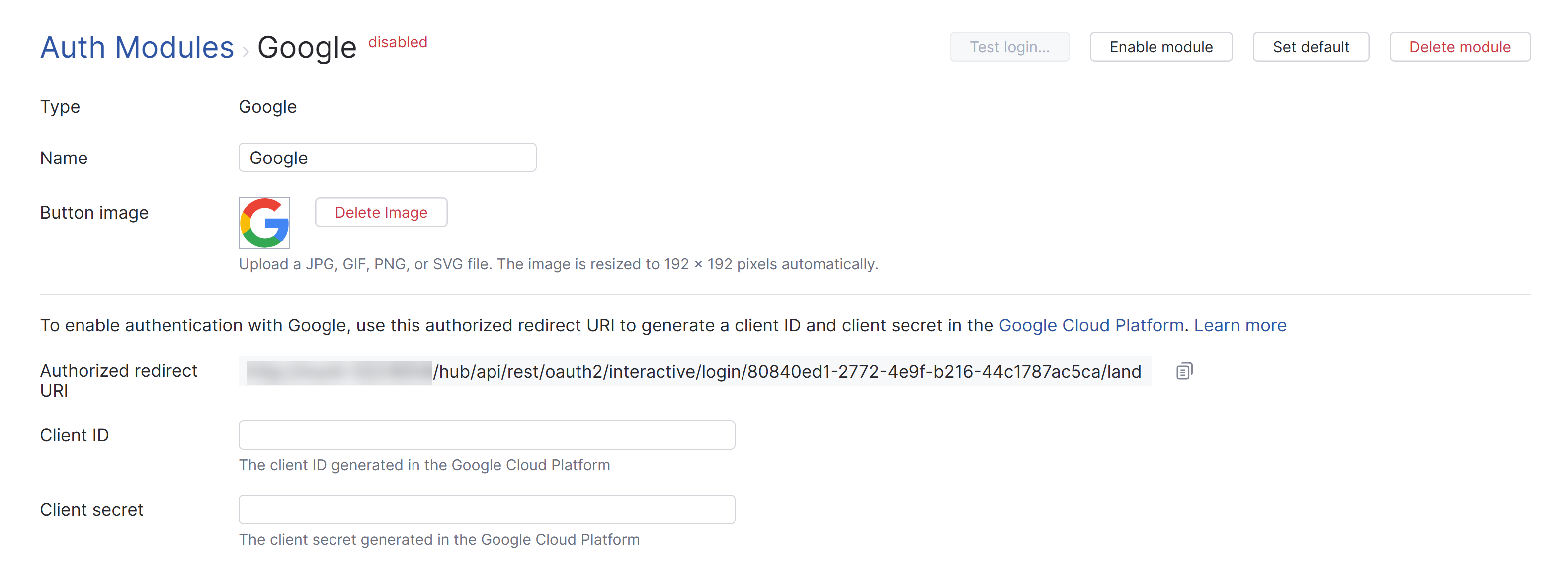Select the authorized redirect URI text field

pos(694,371)
